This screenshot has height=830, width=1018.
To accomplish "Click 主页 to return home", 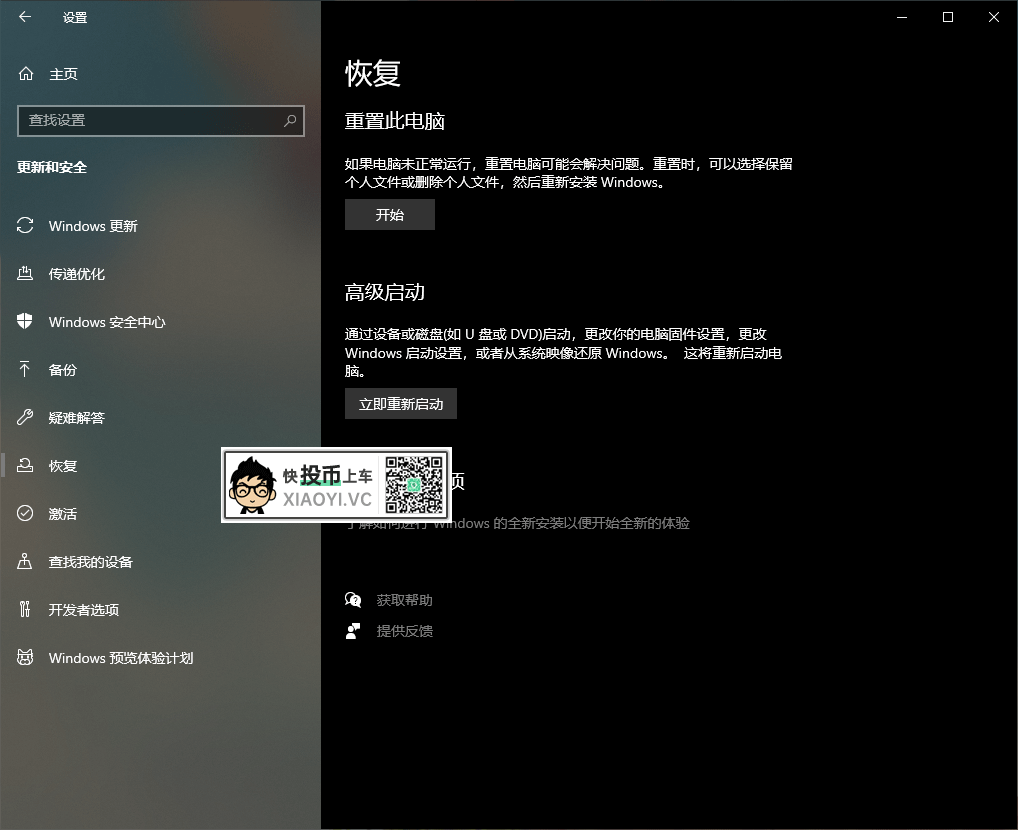I will point(63,74).
